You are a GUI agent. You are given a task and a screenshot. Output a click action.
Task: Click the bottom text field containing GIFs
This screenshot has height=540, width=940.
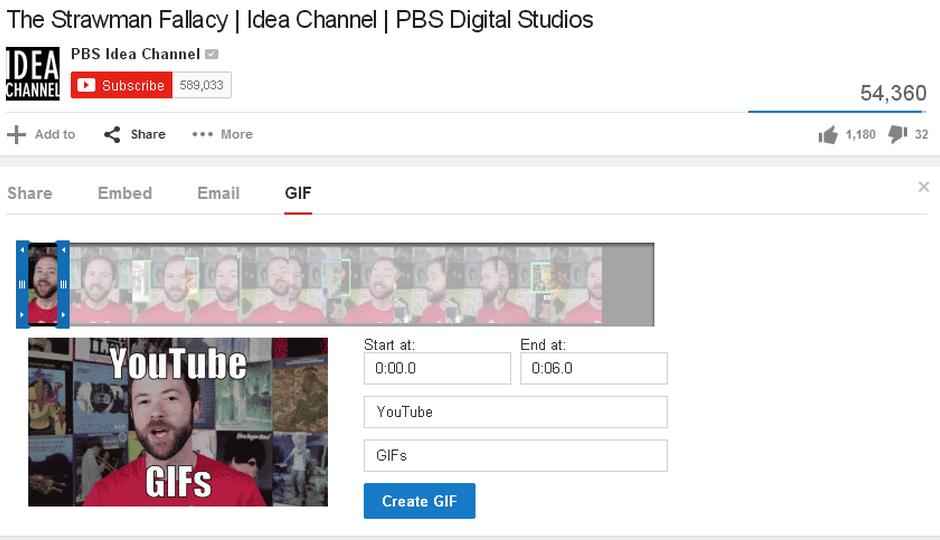point(516,455)
